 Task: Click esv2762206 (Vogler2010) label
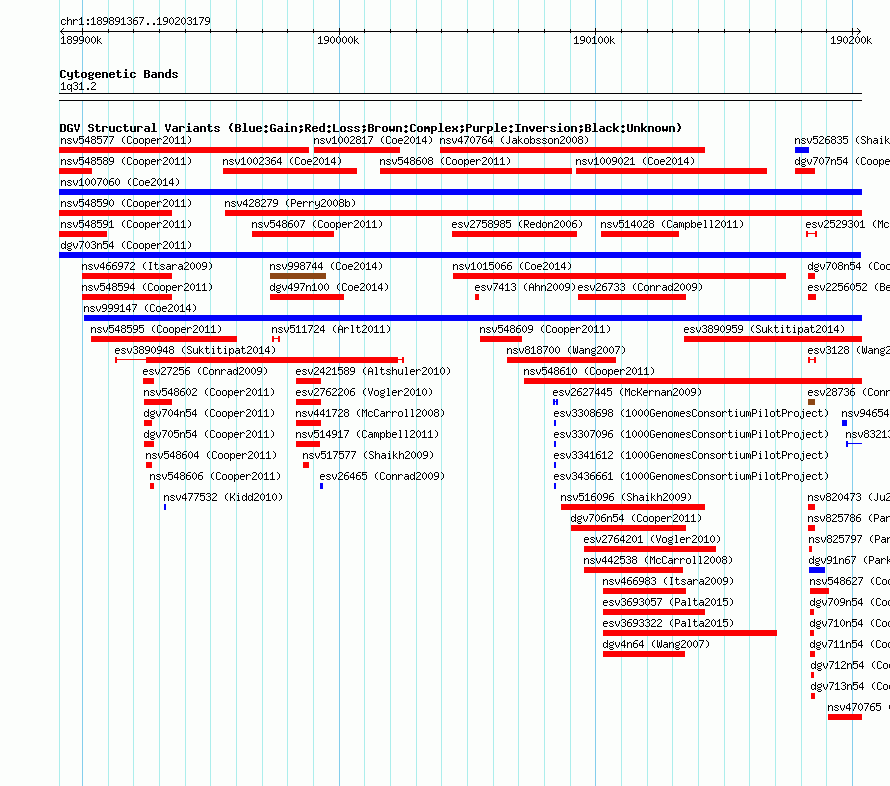pos(364,392)
